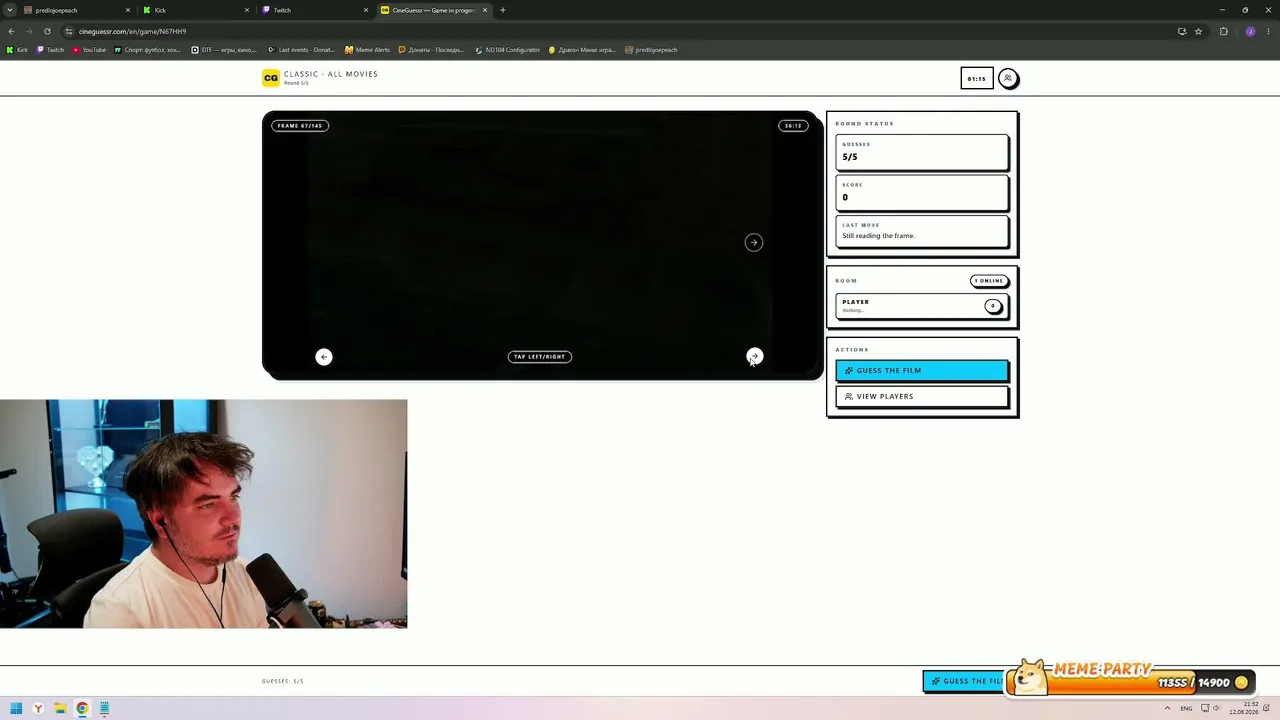Open the Last events bookmark

tap(301, 50)
